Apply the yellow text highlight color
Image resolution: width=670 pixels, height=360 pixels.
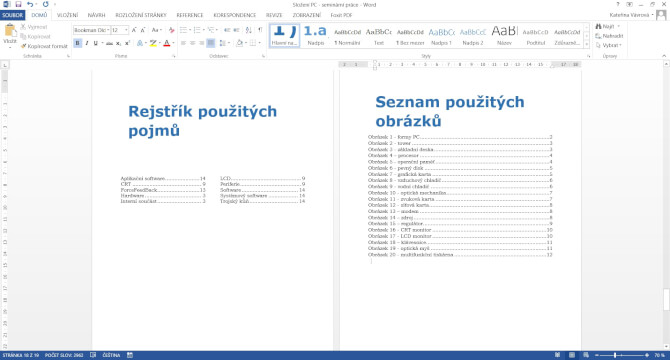point(153,43)
